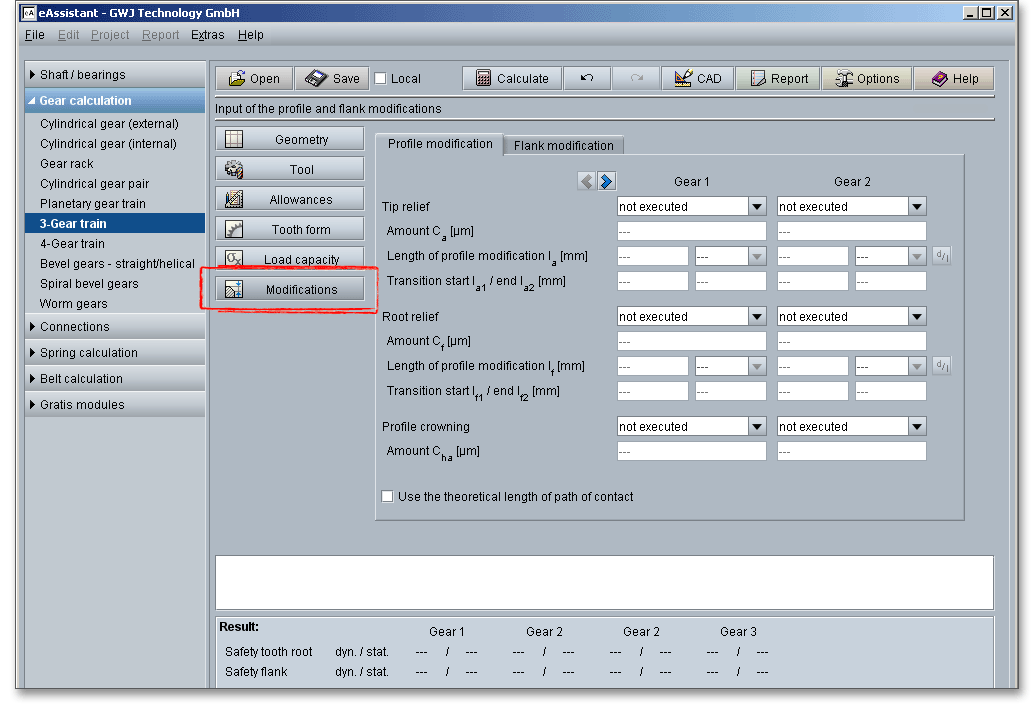Select Planetary gear train in the sidebar
Screen dimensions: 1034x704
coord(93,204)
